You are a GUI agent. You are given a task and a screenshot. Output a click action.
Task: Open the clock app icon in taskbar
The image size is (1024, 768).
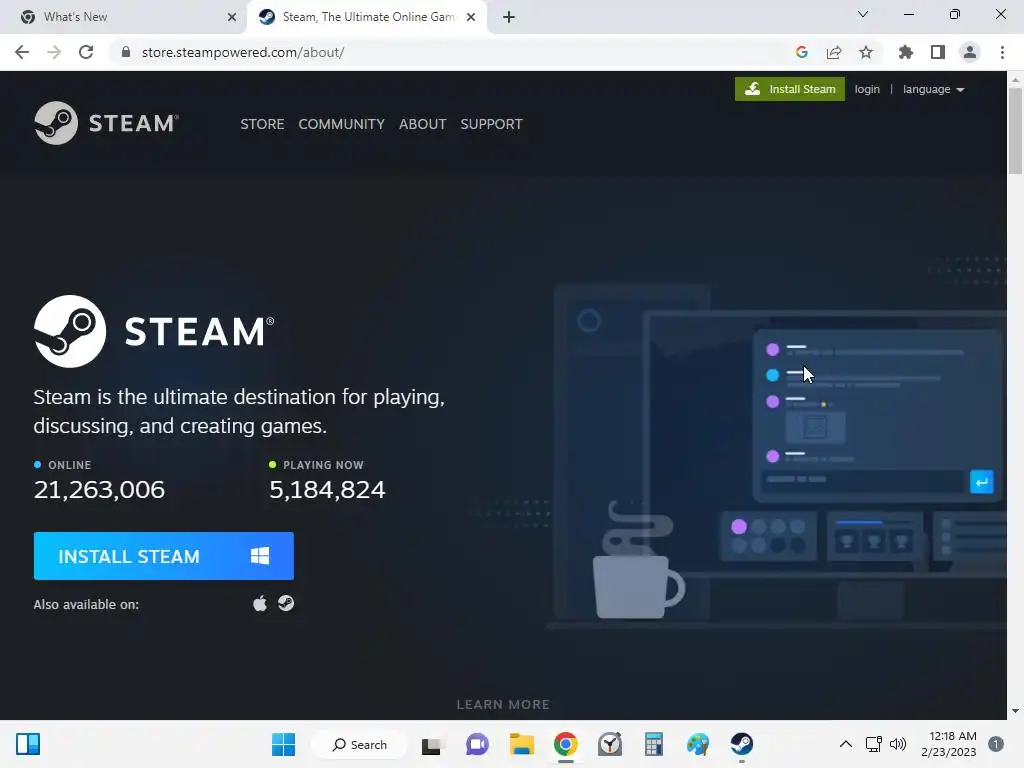click(x=610, y=744)
